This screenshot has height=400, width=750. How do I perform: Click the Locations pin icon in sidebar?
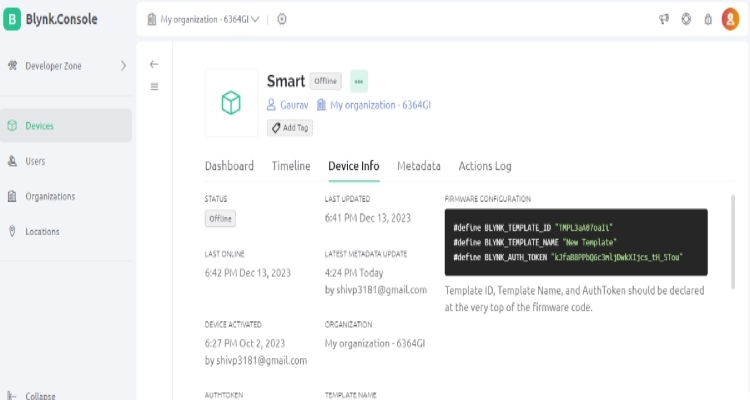[x=12, y=232]
